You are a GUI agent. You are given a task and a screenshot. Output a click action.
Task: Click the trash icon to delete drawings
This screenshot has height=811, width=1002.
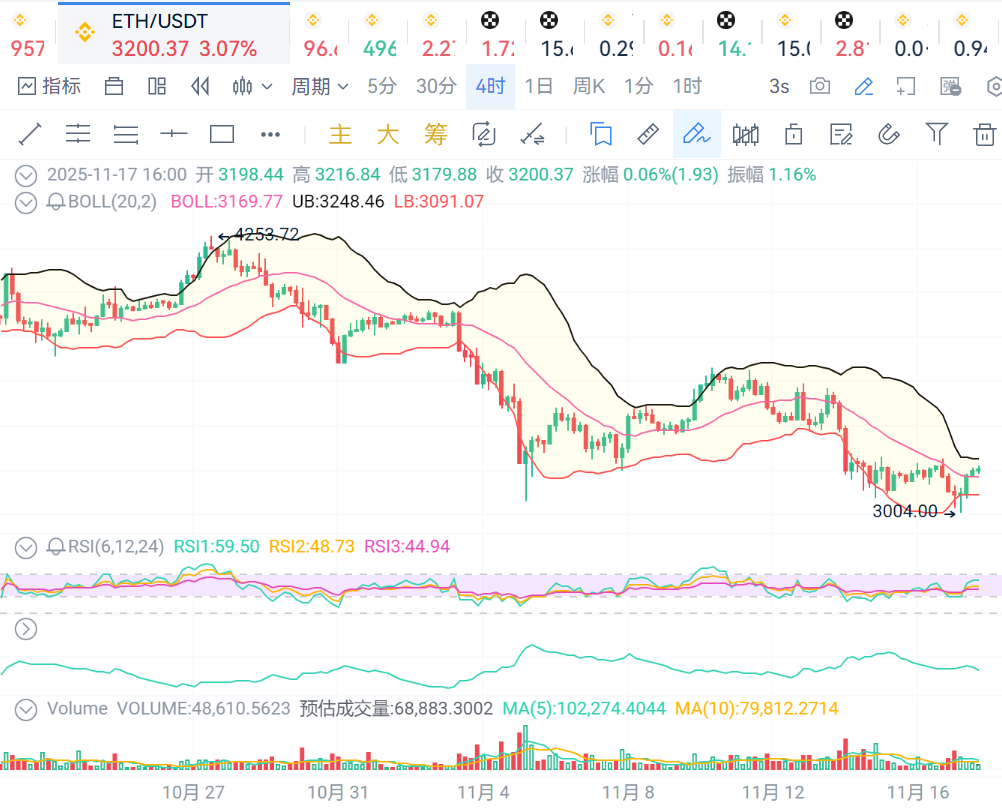(x=985, y=134)
